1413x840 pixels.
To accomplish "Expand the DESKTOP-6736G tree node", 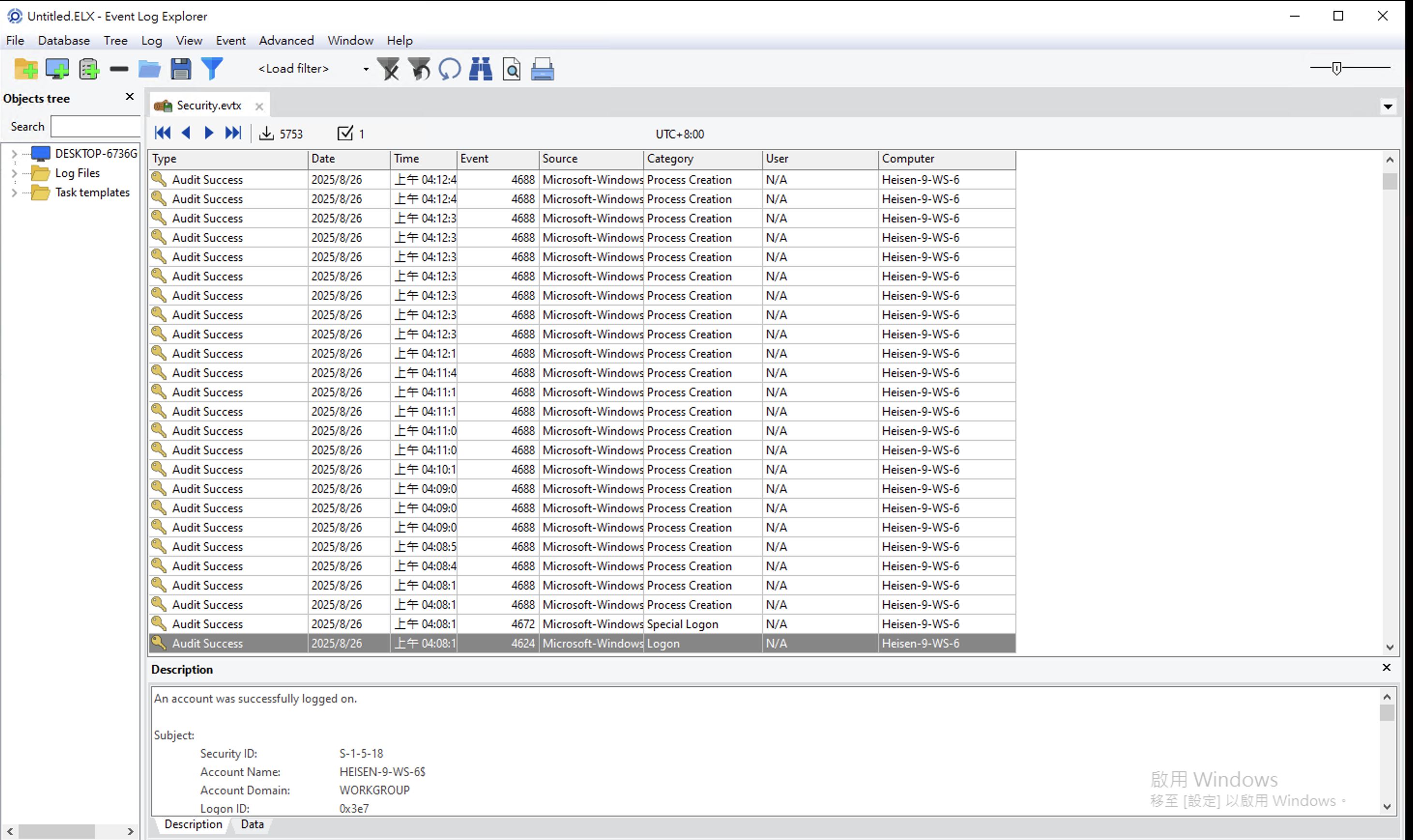I will 14,153.
